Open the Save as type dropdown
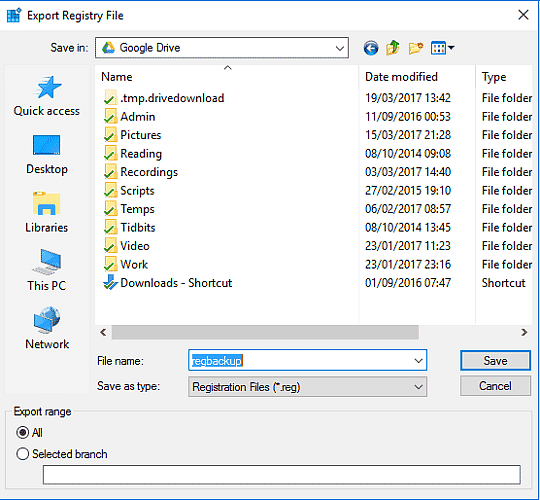 pos(307,386)
